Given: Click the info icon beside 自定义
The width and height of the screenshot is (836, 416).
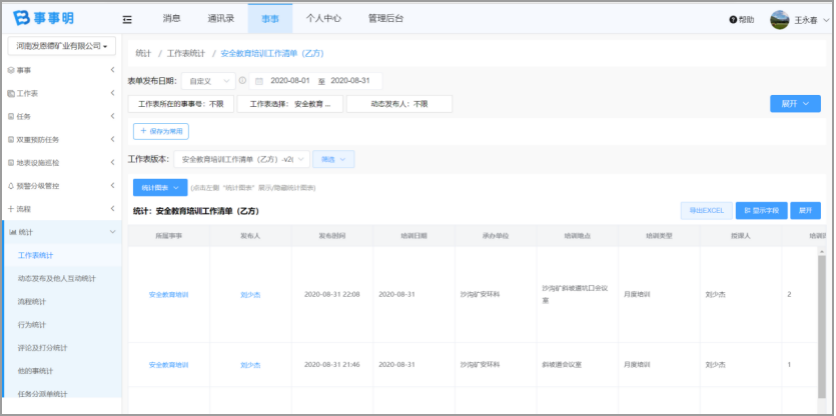Looking at the screenshot, I should click(242, 81).
